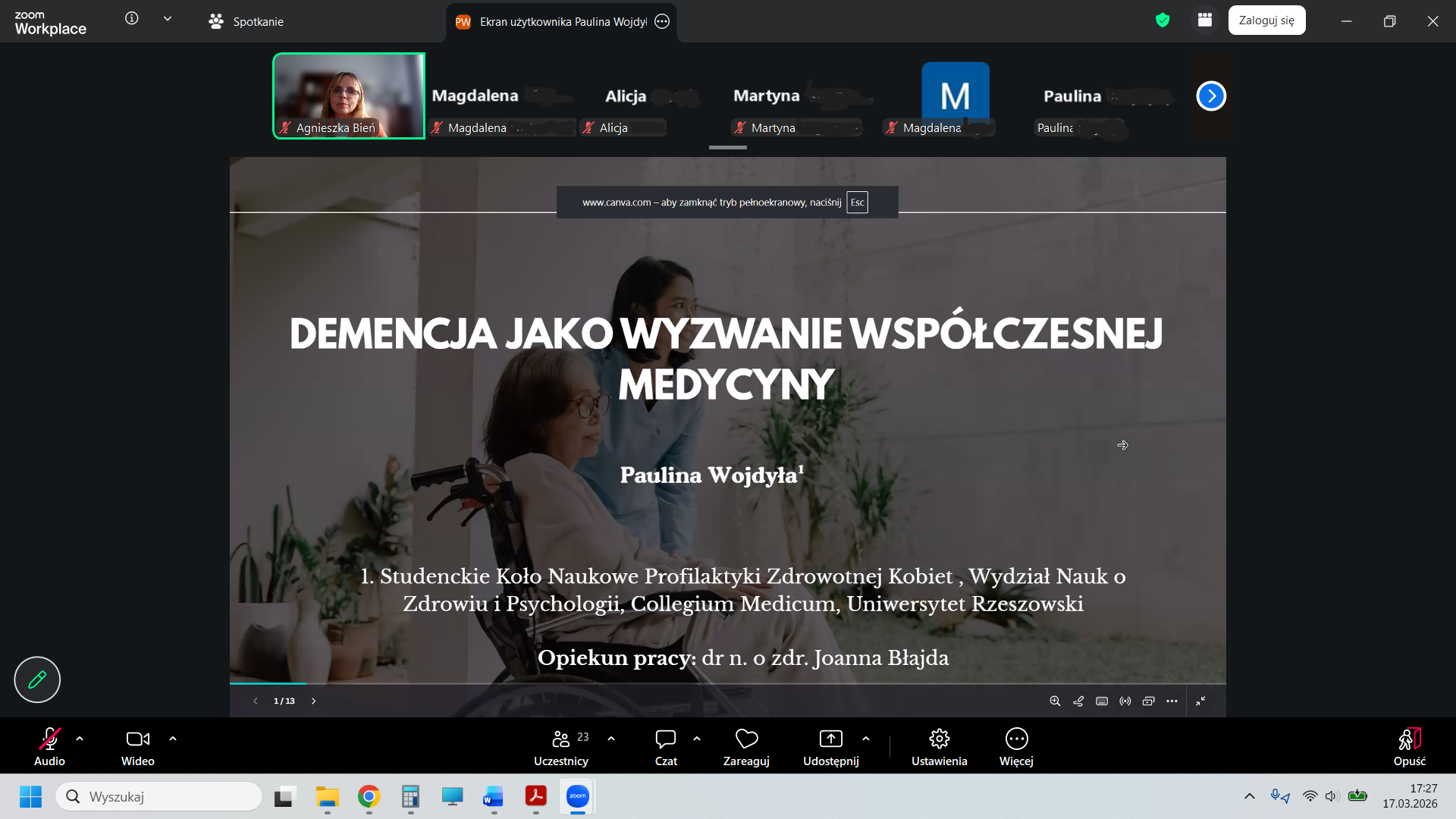This screenshot has width=1456, height=819.
Task: Expand video options arrow next to Wideo
Action: point(173,739)
